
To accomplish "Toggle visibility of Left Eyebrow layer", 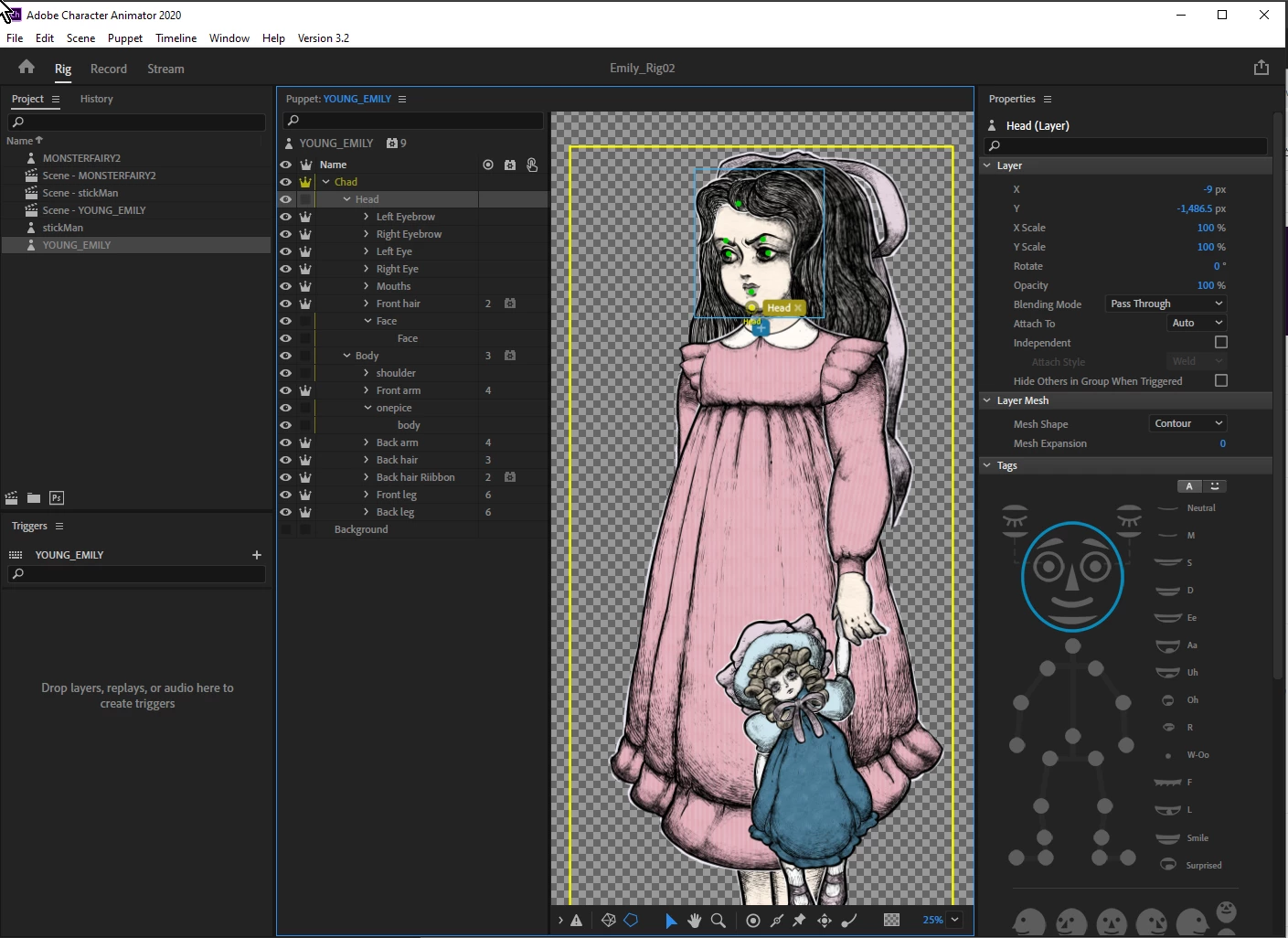I will (286, 217).
